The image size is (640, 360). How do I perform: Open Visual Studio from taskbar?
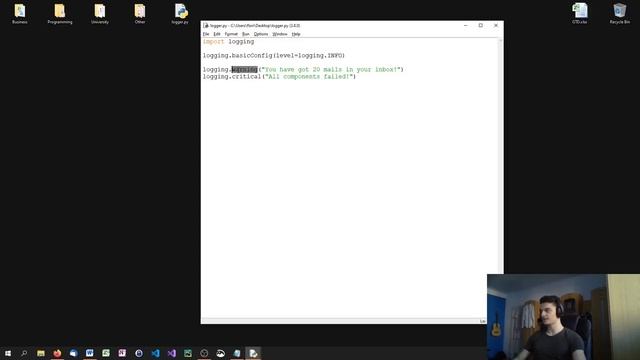(x=171, y=353)
